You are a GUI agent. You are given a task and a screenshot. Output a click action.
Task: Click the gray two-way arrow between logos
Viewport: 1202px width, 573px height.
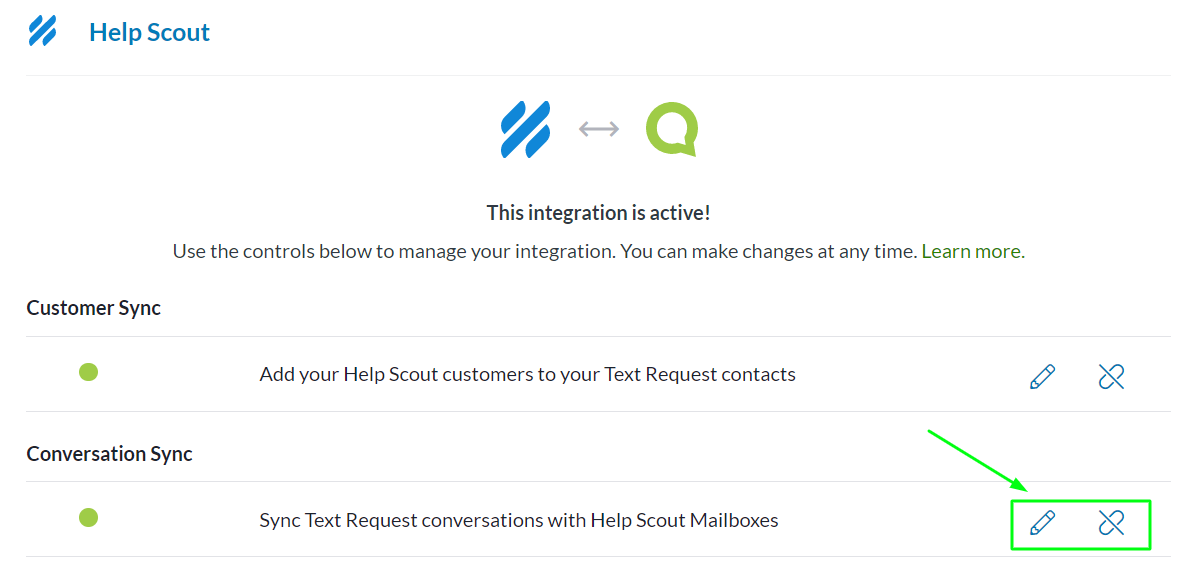coord(599,129)
